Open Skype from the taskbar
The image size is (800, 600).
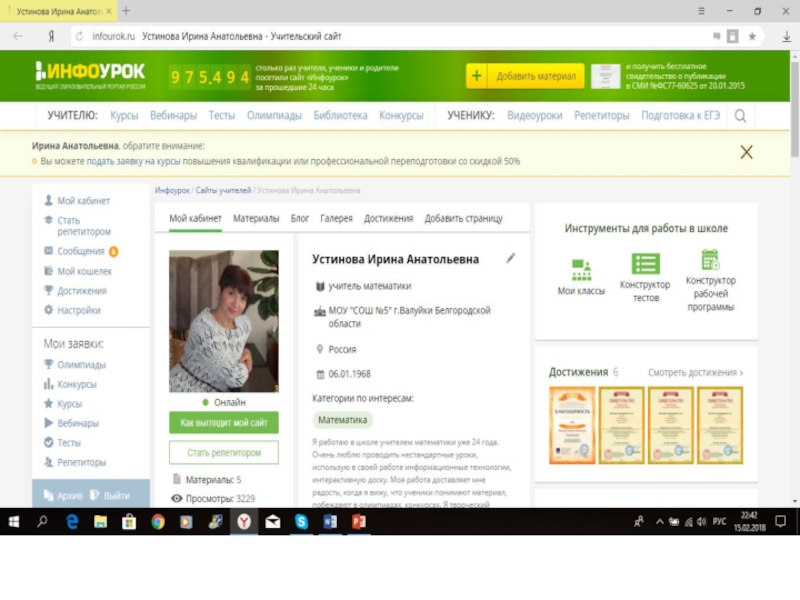pos(301,521)
